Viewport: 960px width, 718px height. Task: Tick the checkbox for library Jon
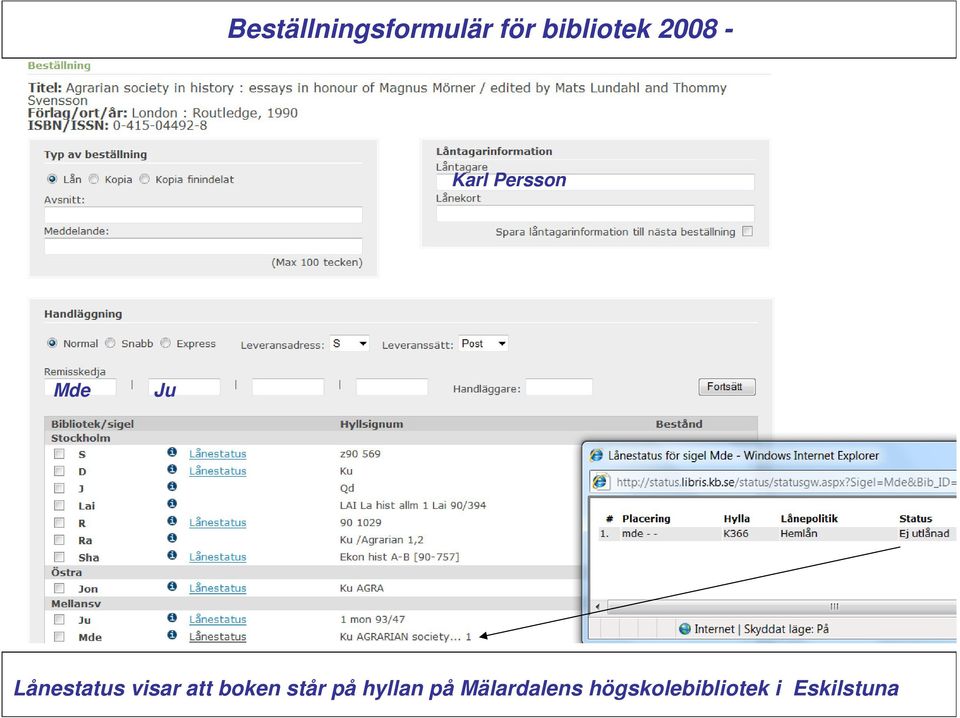coord(59,588)
